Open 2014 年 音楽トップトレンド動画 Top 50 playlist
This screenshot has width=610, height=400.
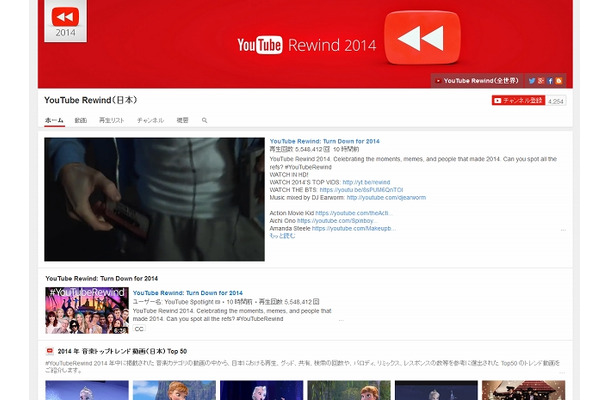tap(122, 351)
